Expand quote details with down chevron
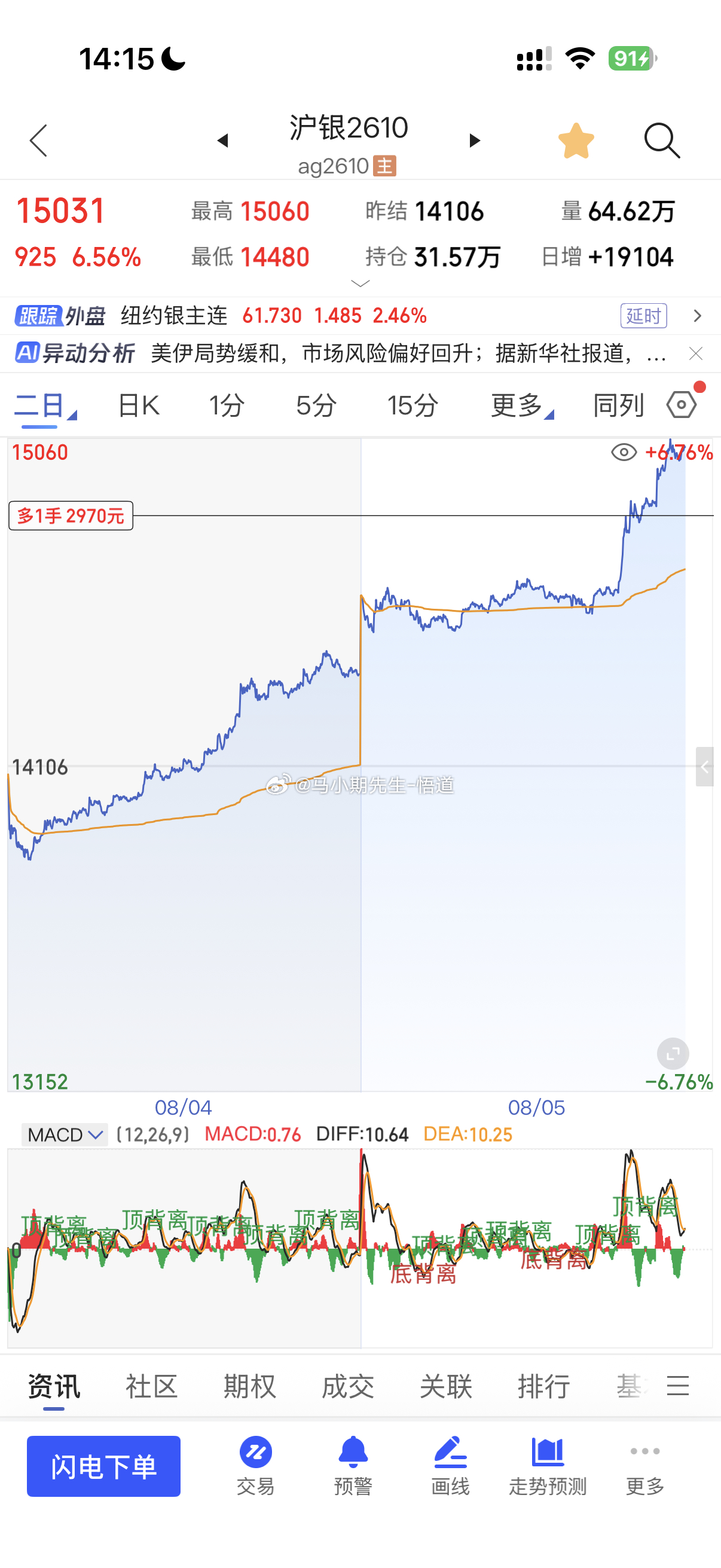Screen dimensions: 721x1568 tap(360, 283)
